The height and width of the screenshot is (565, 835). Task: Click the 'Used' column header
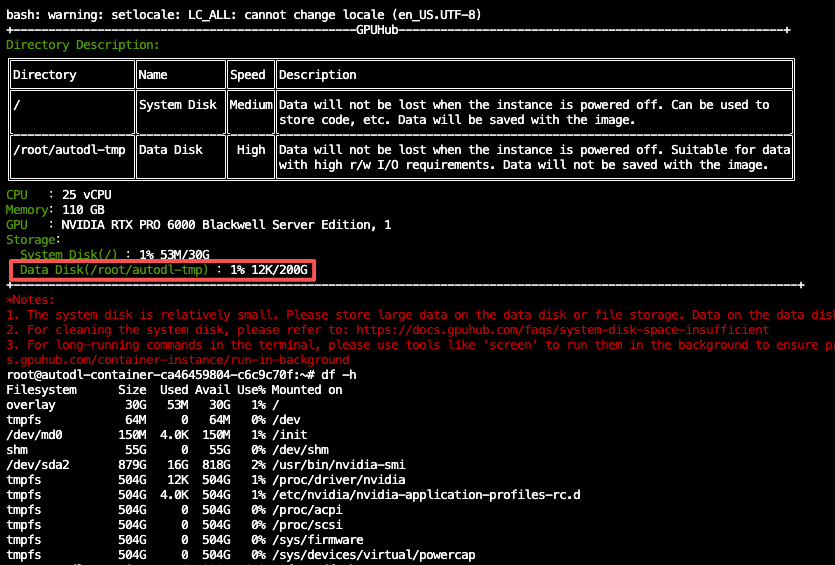coord(174,390)
